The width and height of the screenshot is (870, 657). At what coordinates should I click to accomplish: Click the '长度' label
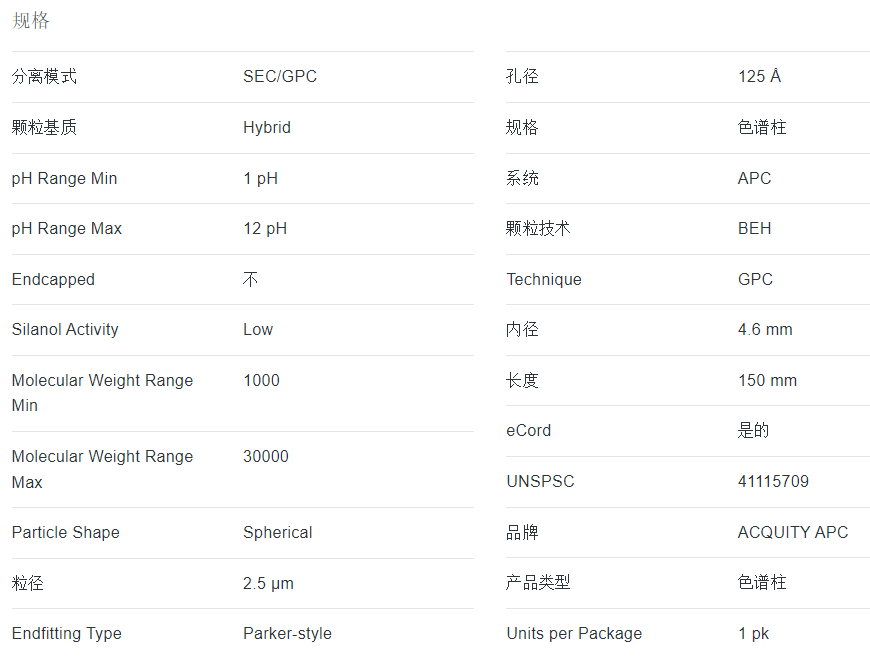click(522, 380)
